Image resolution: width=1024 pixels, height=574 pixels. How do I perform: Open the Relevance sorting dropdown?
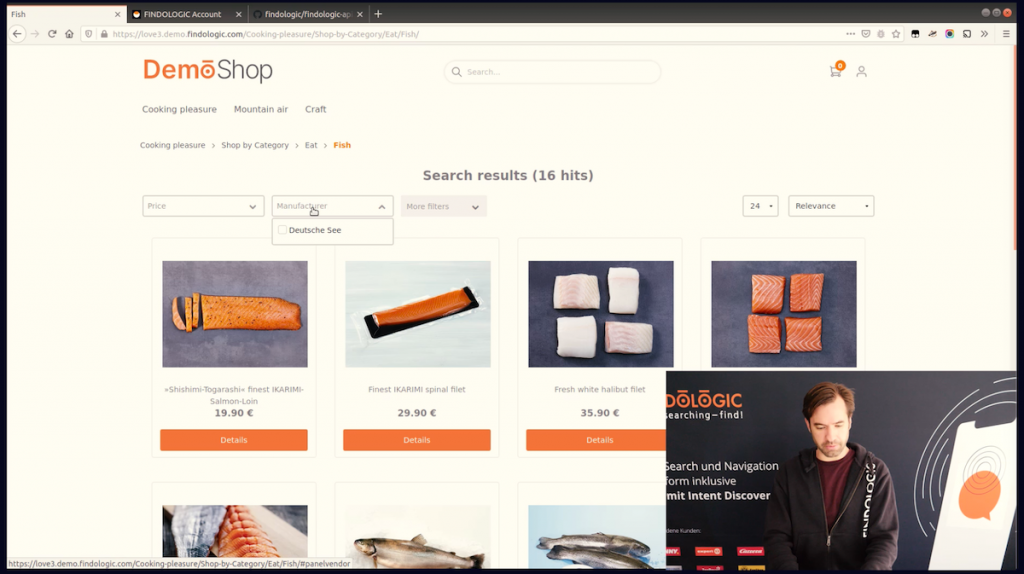coord(831,206)
